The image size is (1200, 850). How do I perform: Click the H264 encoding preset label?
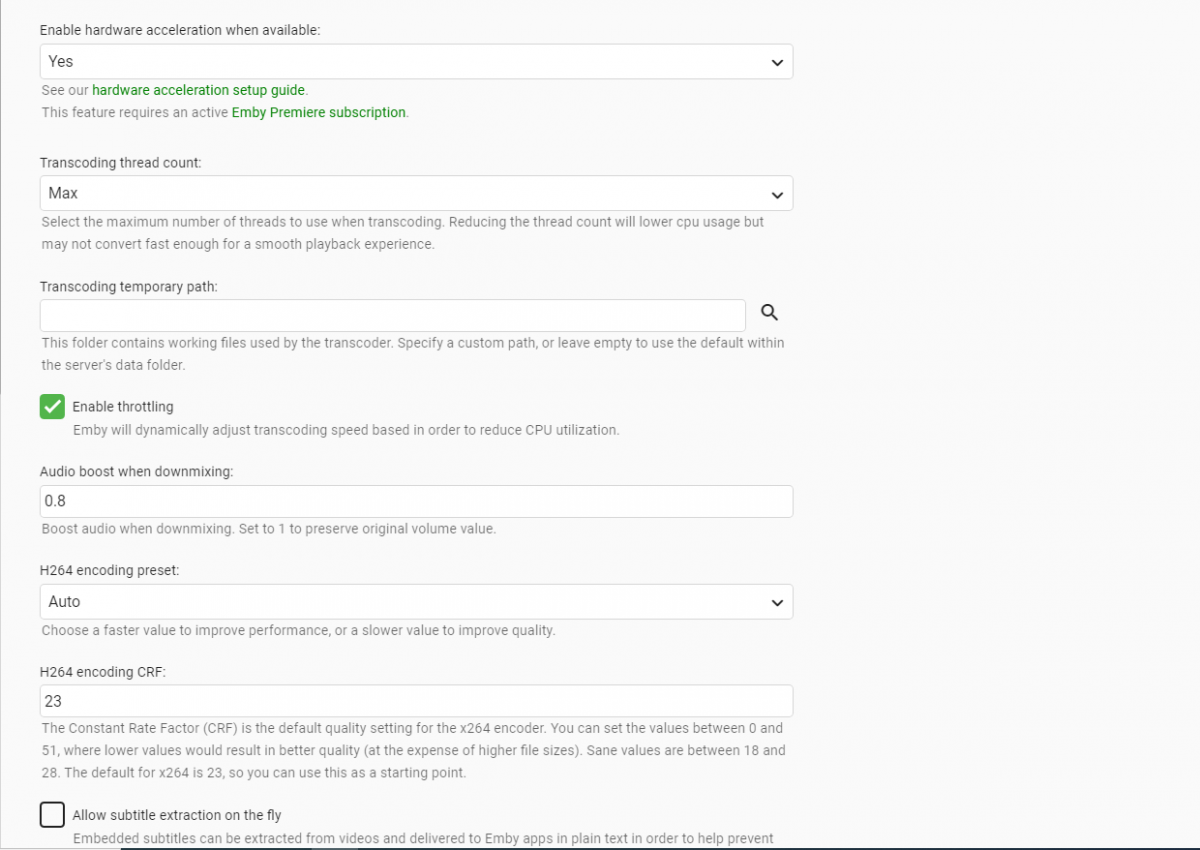109,571
